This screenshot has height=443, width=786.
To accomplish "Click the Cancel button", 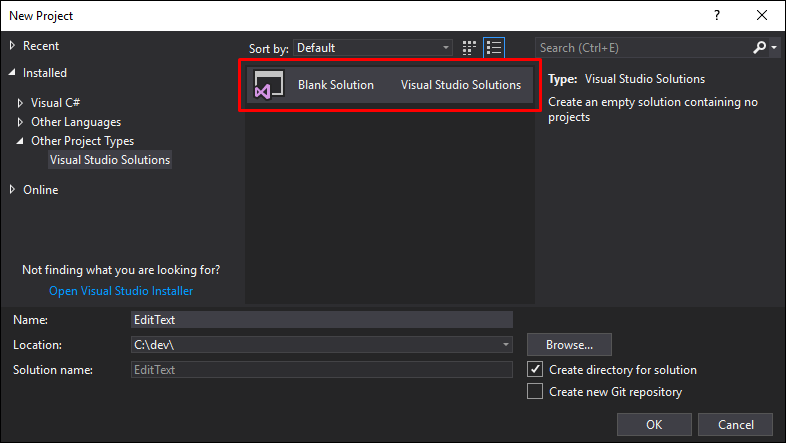I will [x=735, y=424].
